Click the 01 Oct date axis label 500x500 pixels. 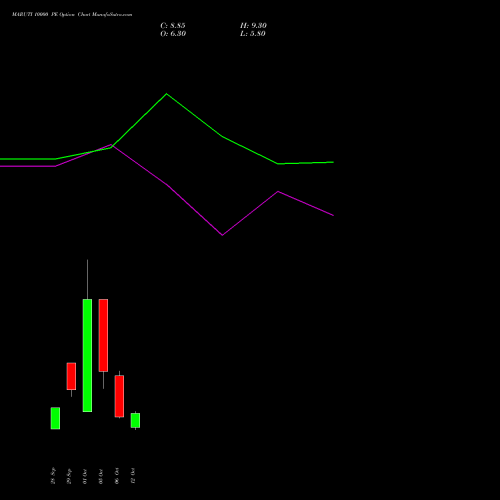[85, 476]
